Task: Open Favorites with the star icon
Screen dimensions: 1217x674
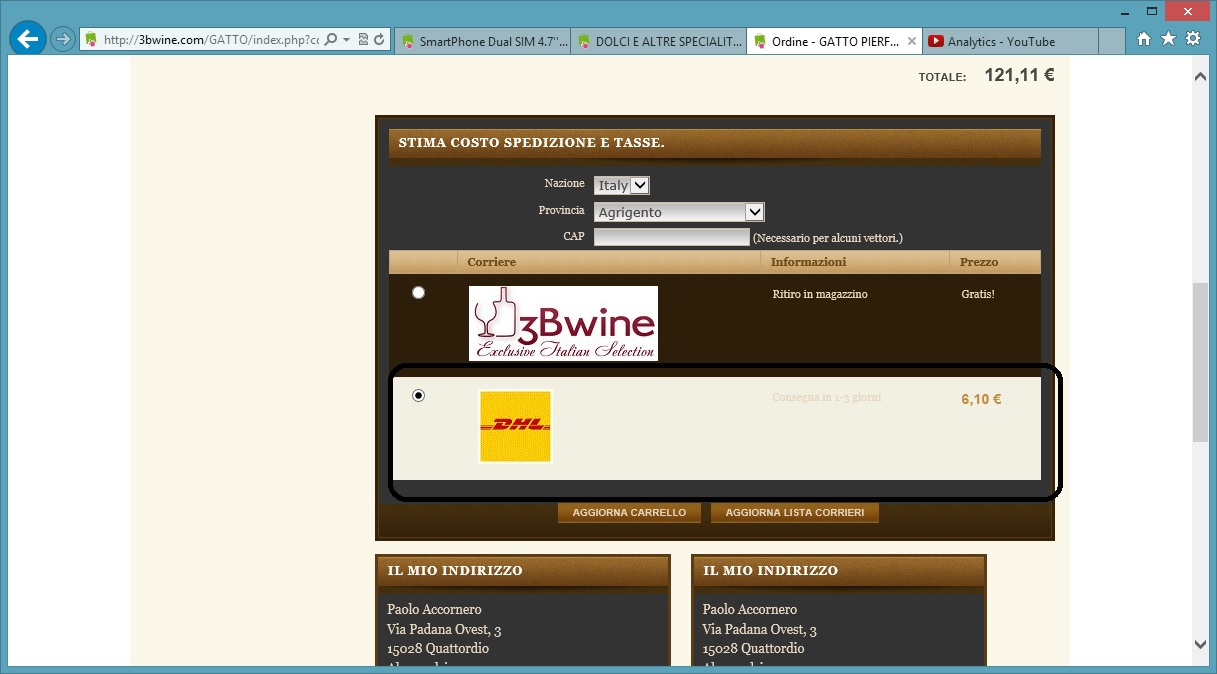Action: click(1168, 39)
